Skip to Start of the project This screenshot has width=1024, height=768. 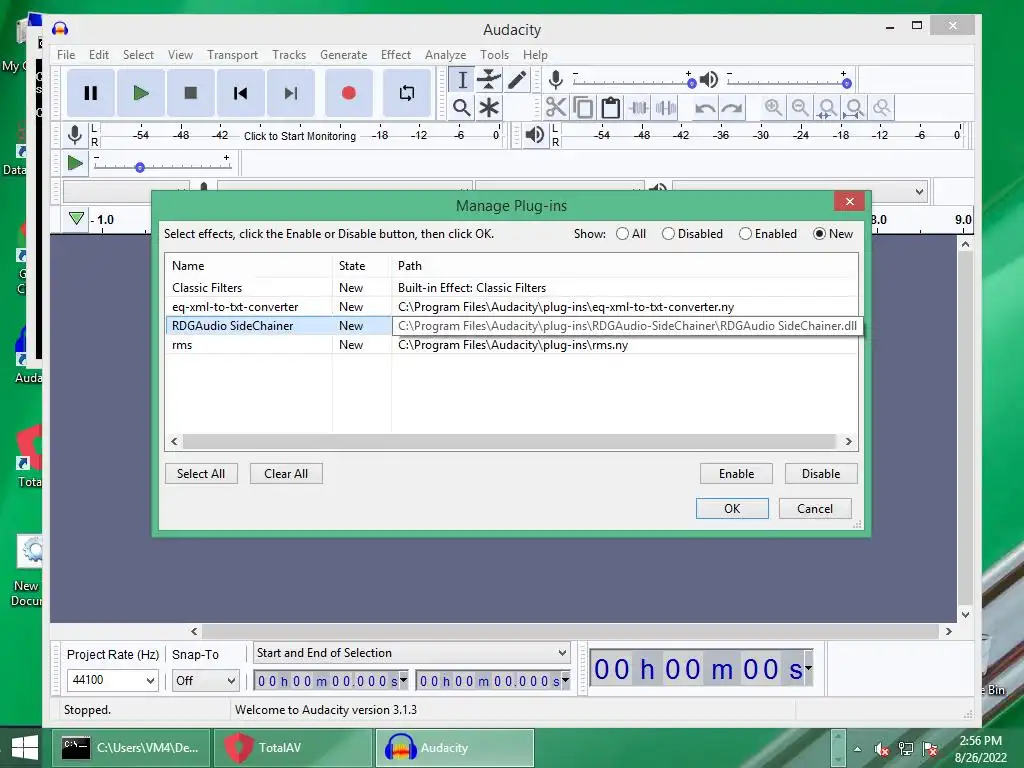click(240, 93)
